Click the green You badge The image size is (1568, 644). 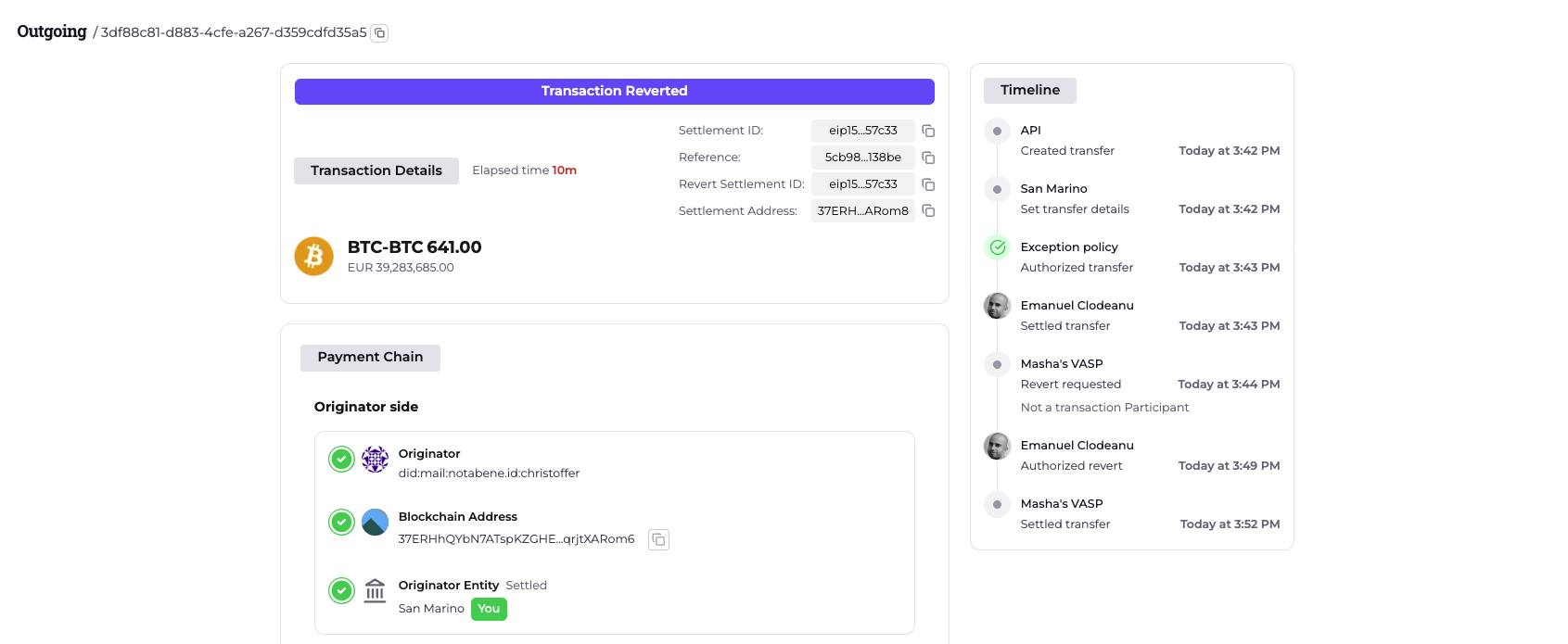[x=489, y=609]
